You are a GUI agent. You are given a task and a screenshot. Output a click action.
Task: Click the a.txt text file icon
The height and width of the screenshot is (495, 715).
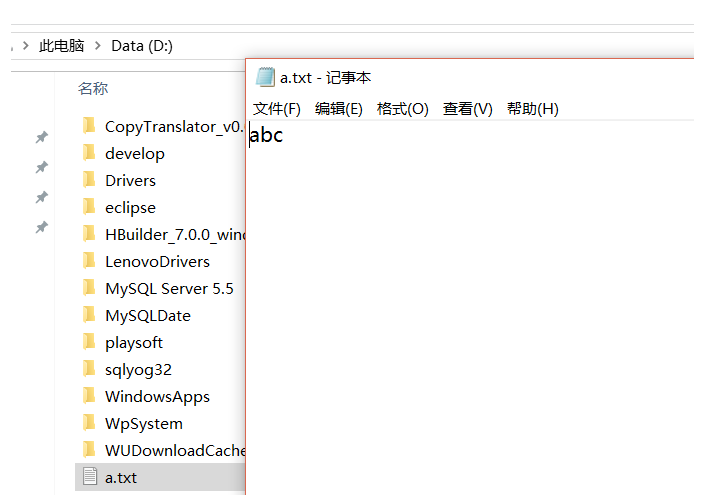[x=89, y=477]
